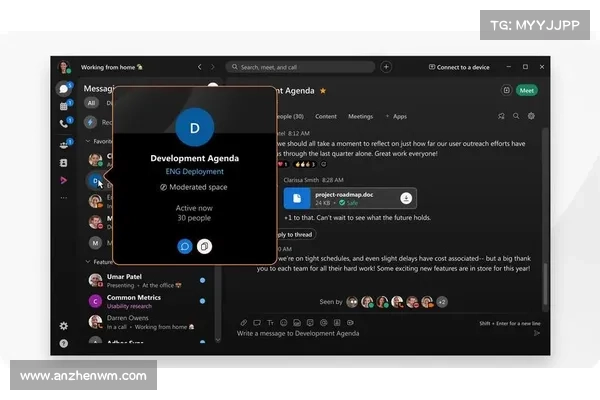Go back with the left navigation arrow
The image size is (600, 400).
199,67
